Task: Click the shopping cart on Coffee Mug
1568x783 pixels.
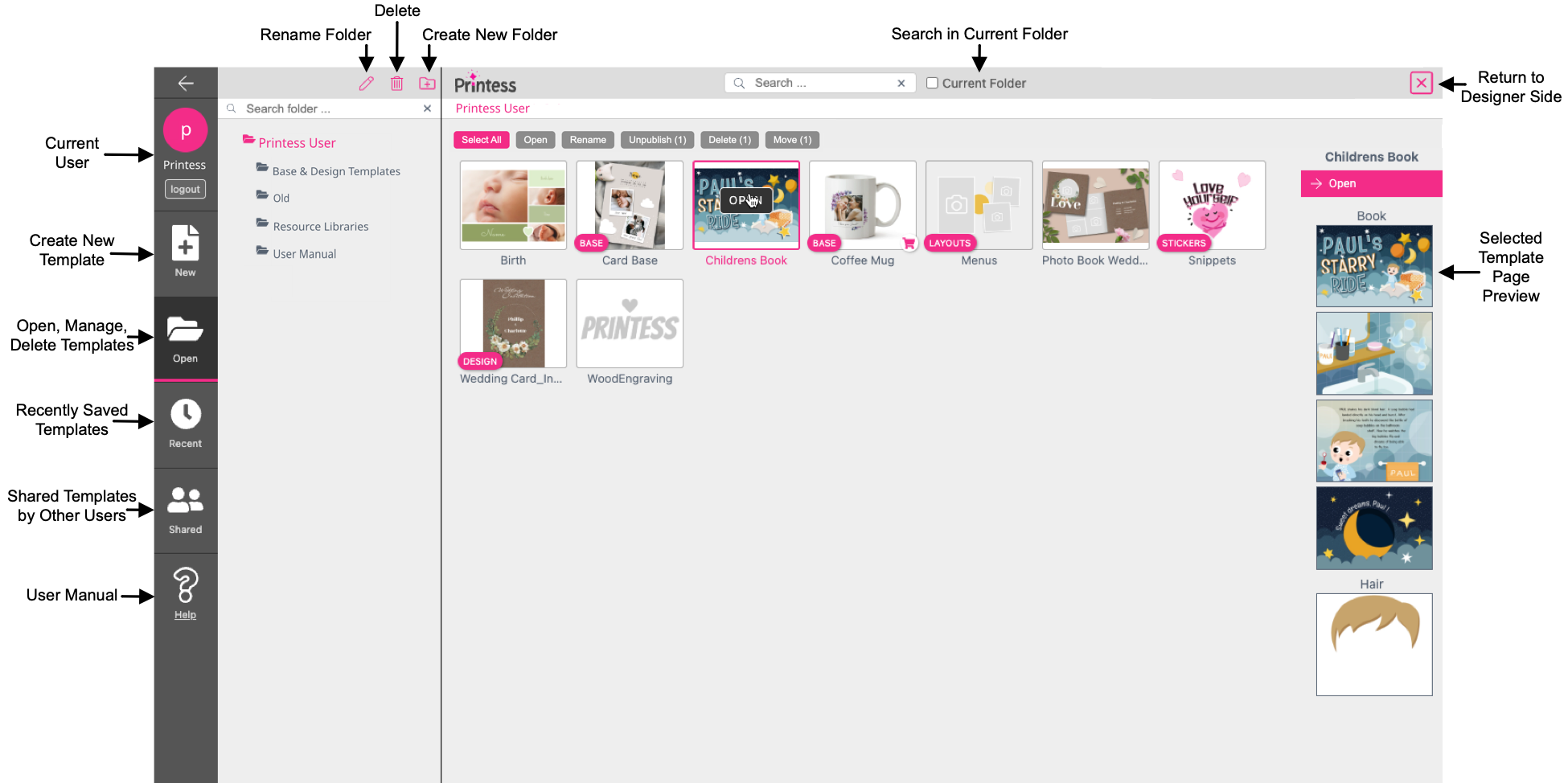Action: point(909,244)
